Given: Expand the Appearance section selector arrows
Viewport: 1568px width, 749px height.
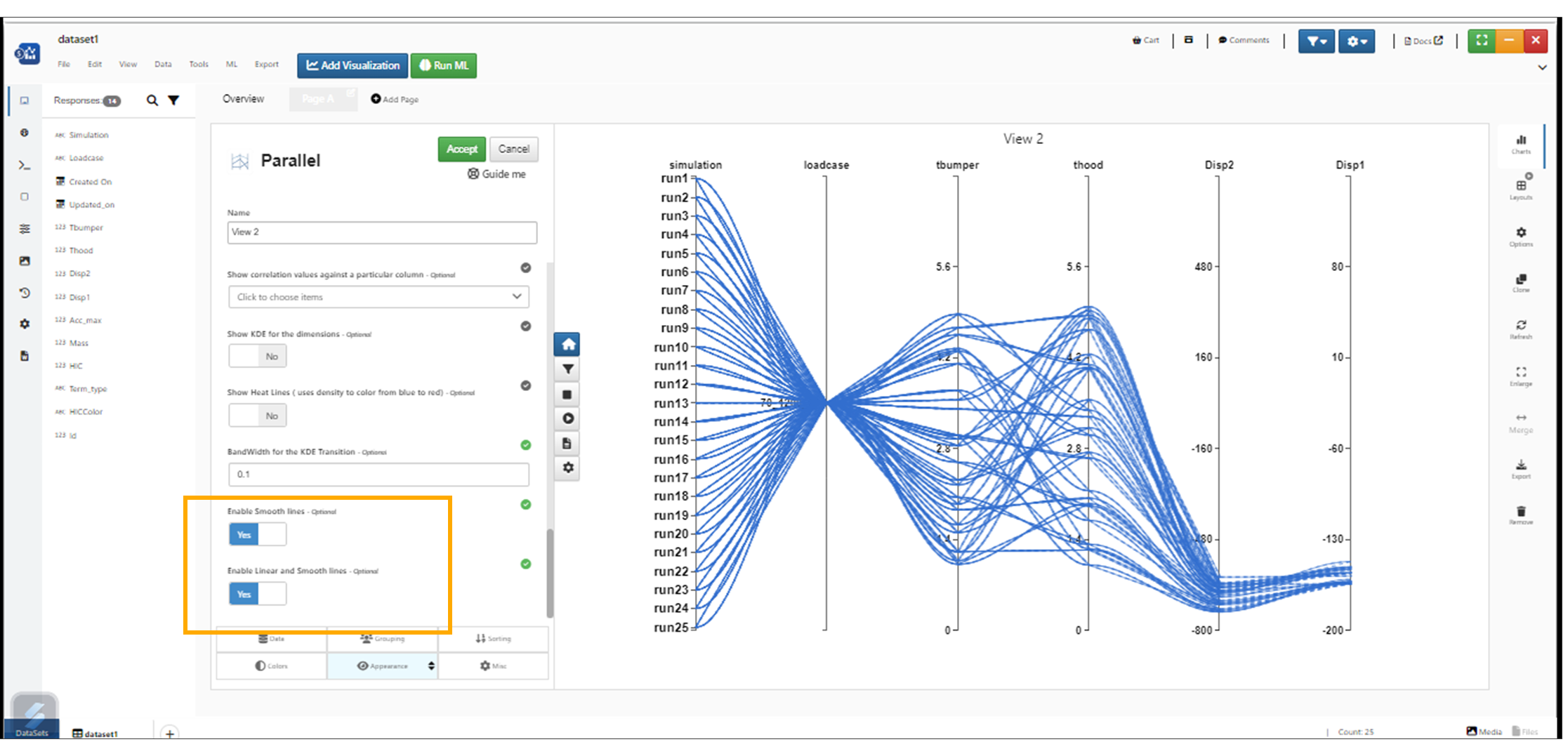Looking at the screenshot, I should click(431, 665).
